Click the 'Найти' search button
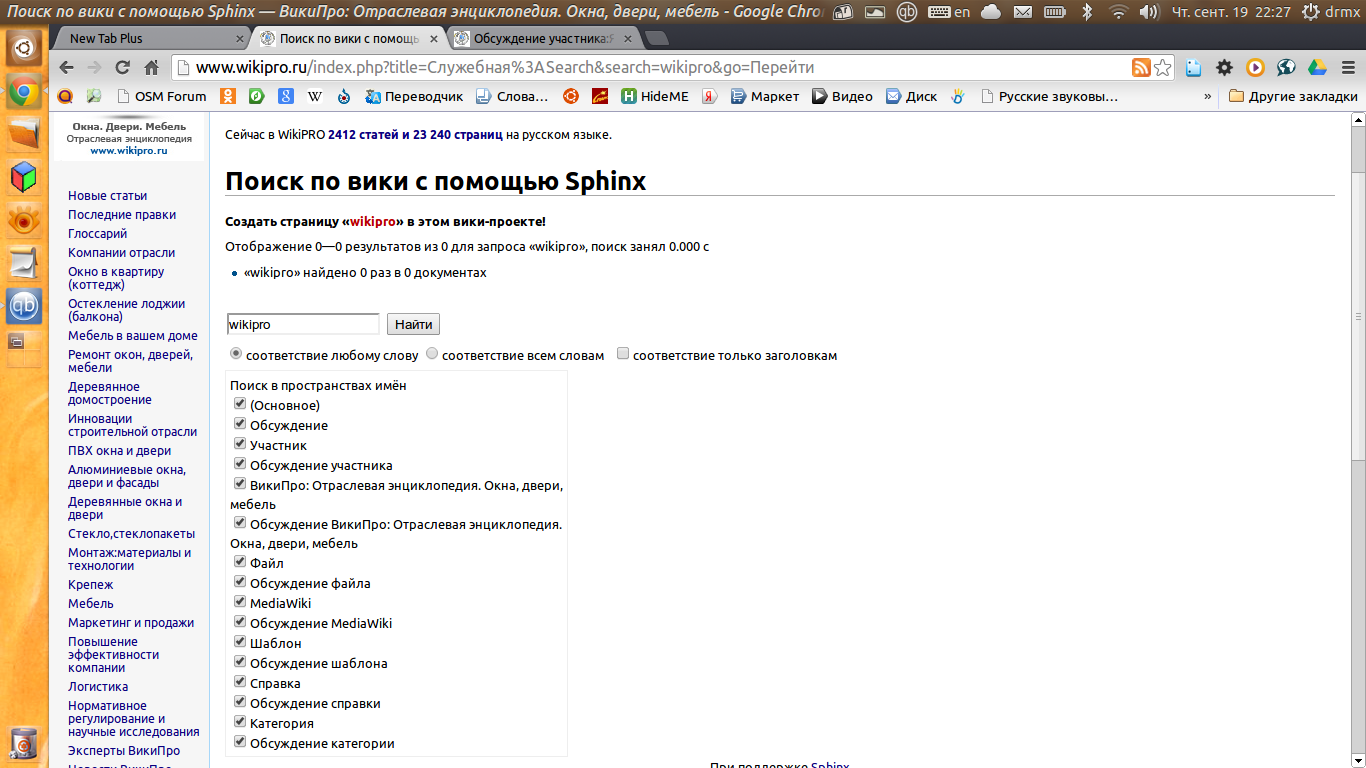 pyautogui.click(x=413, y=324)
